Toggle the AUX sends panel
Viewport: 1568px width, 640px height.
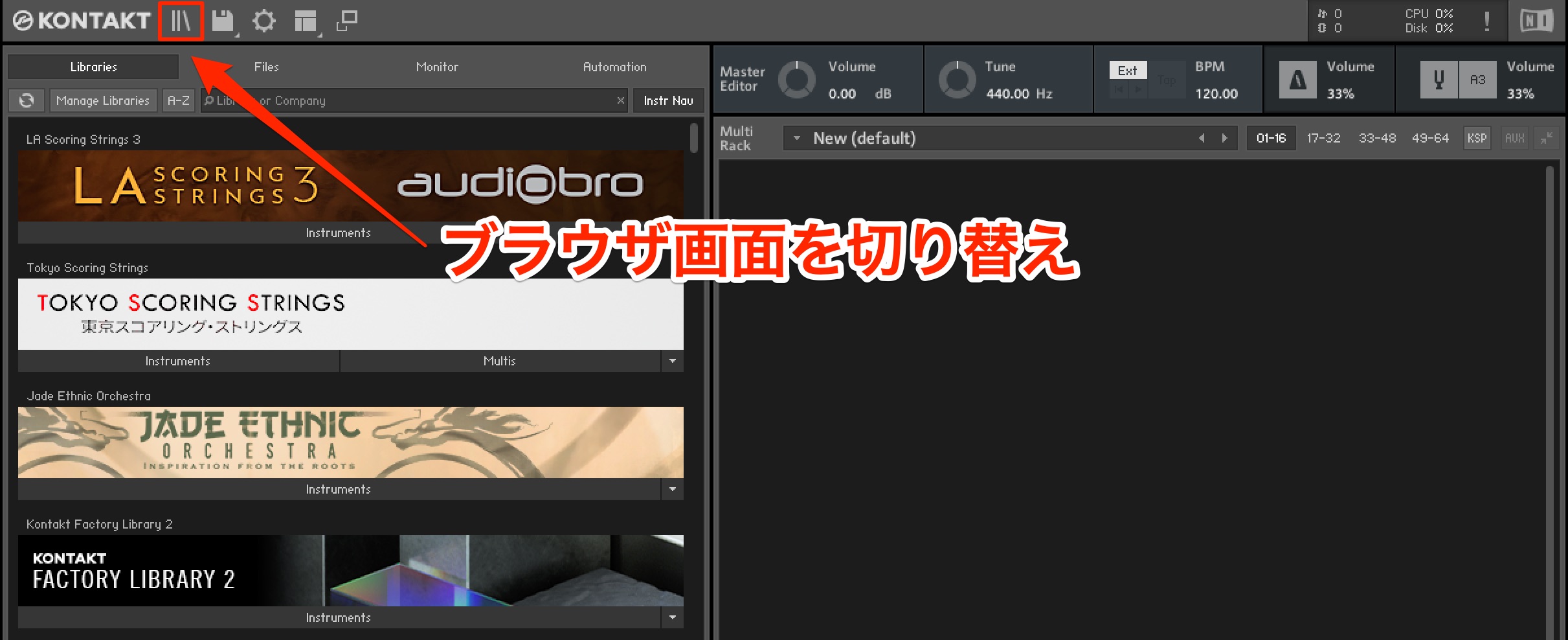click(1514, 138)
